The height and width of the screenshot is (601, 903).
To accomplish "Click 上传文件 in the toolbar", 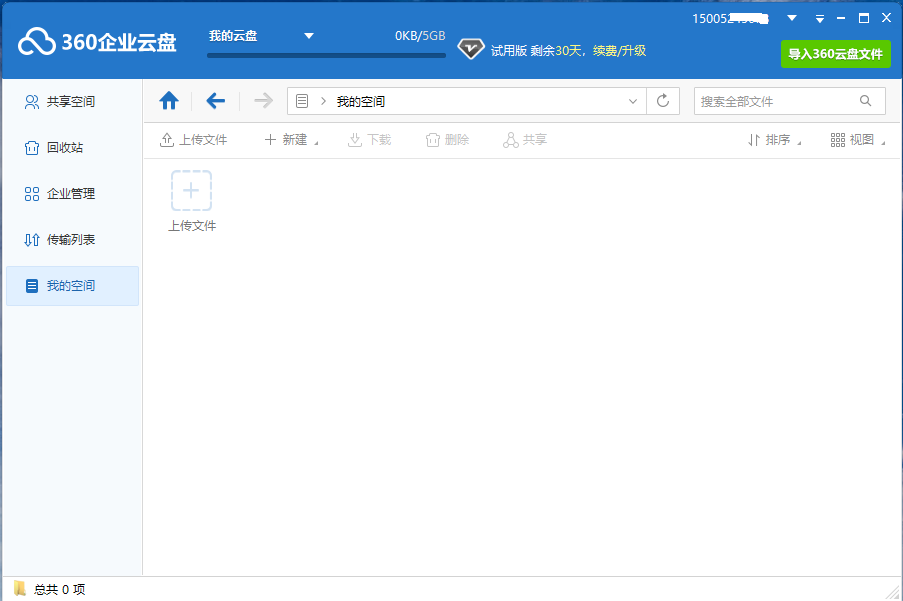I will [194, 140].
